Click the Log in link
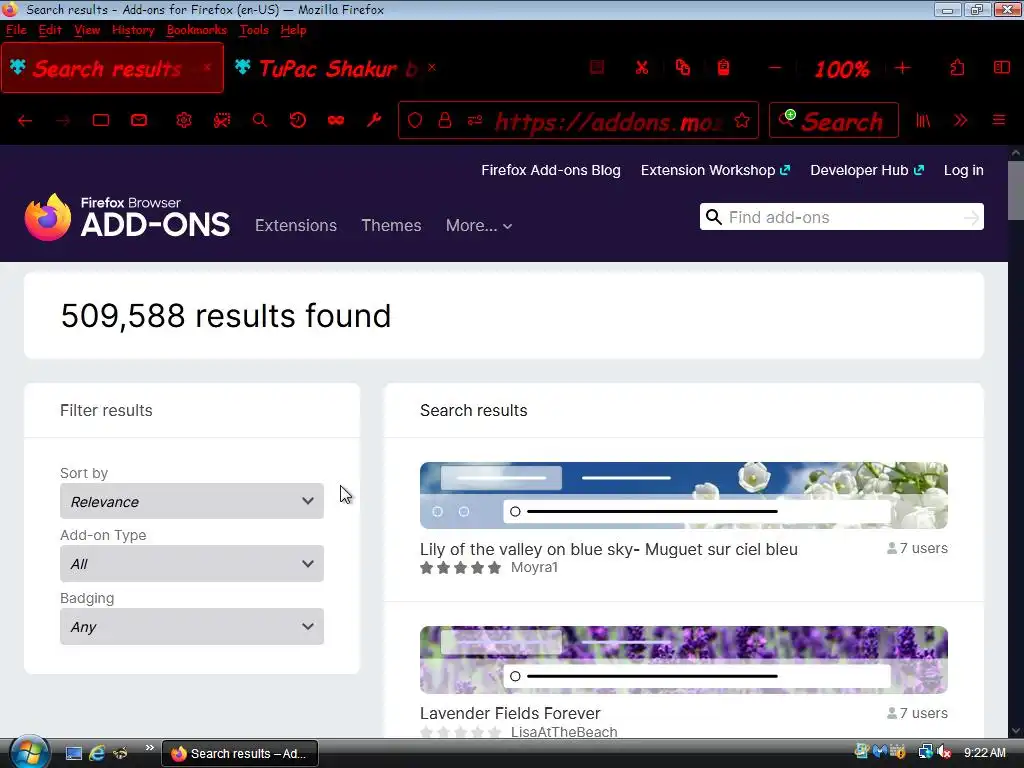This screenshot has height=768, width=1024. click(x=963, y=170)
